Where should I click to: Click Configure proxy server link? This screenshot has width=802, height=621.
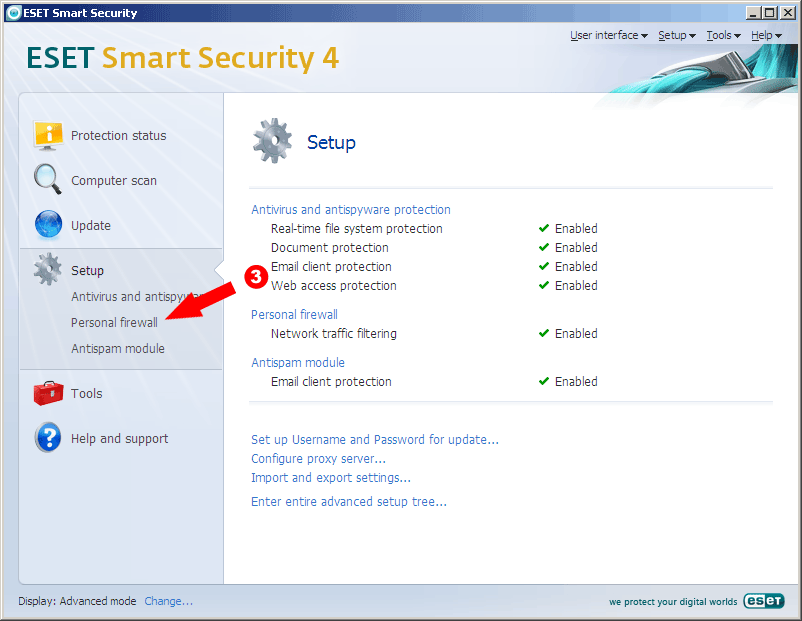318,459
